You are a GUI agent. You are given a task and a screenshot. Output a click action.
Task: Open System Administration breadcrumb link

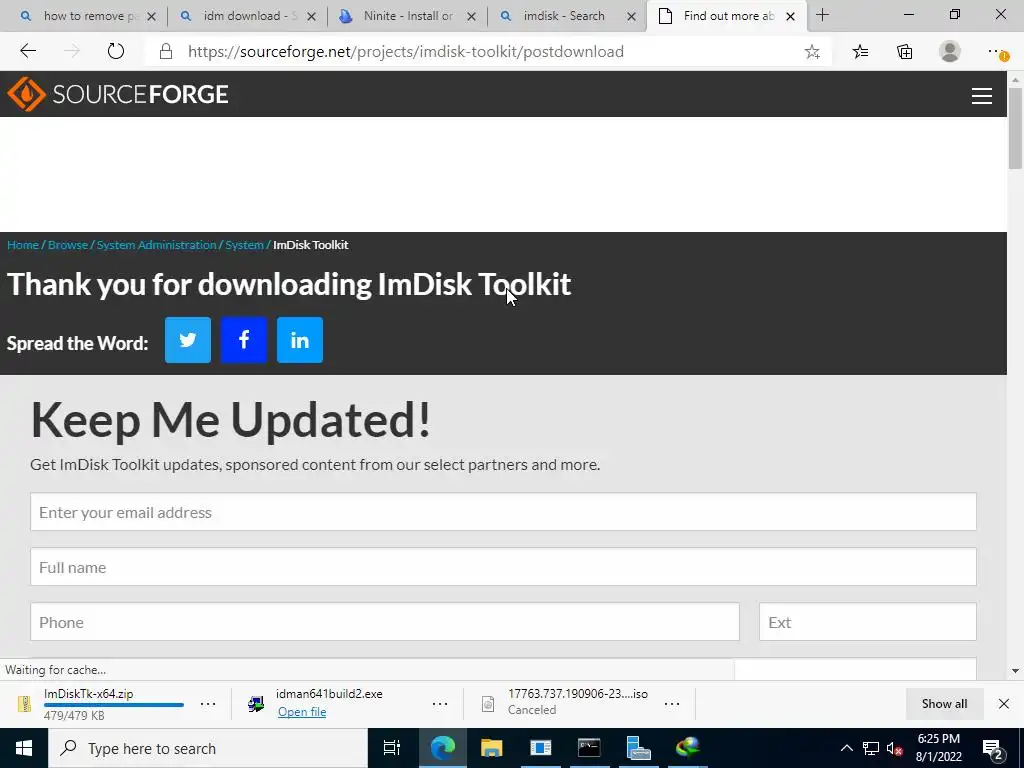(x=156, y=245)
